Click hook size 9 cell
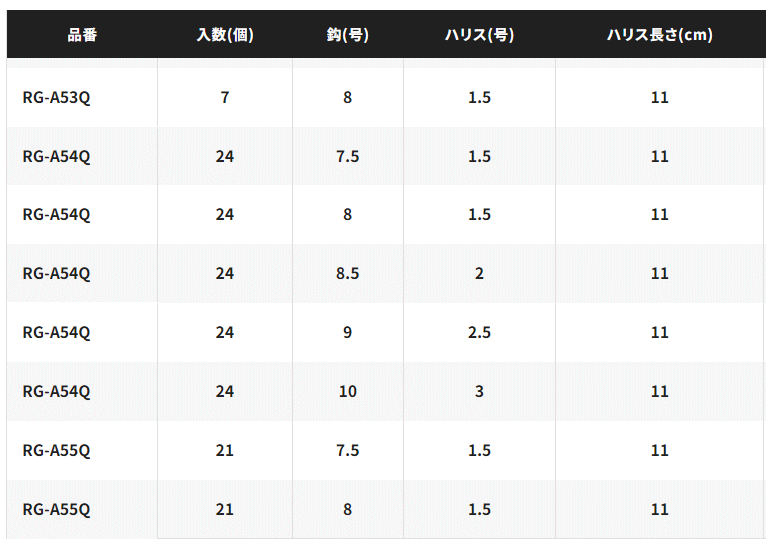Image resolution: width=766 pixels, height=544 pixels. (x=347, y=333)
